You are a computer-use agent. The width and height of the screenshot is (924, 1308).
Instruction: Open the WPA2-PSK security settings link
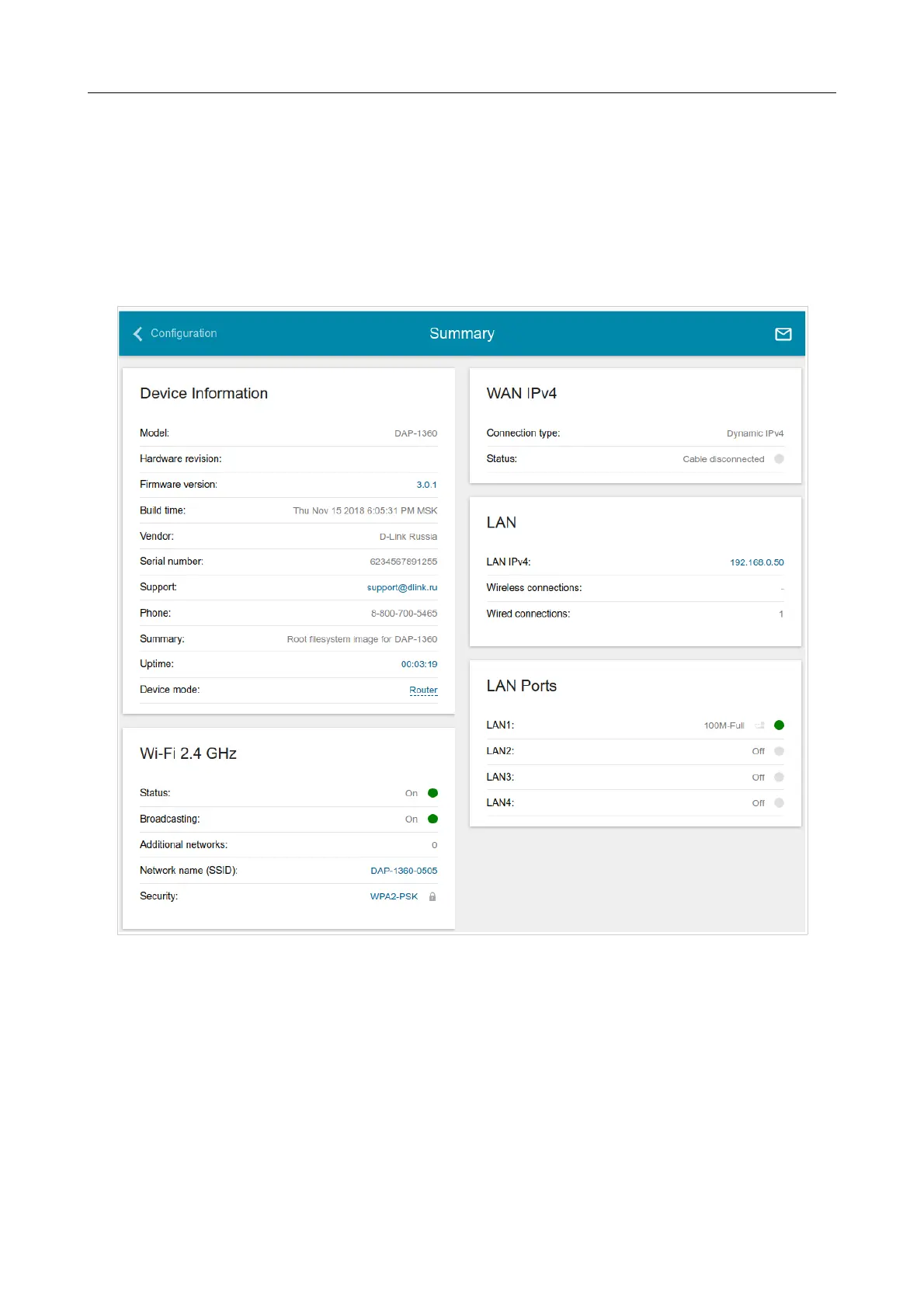pyautogui.click(x=394, y=896)
